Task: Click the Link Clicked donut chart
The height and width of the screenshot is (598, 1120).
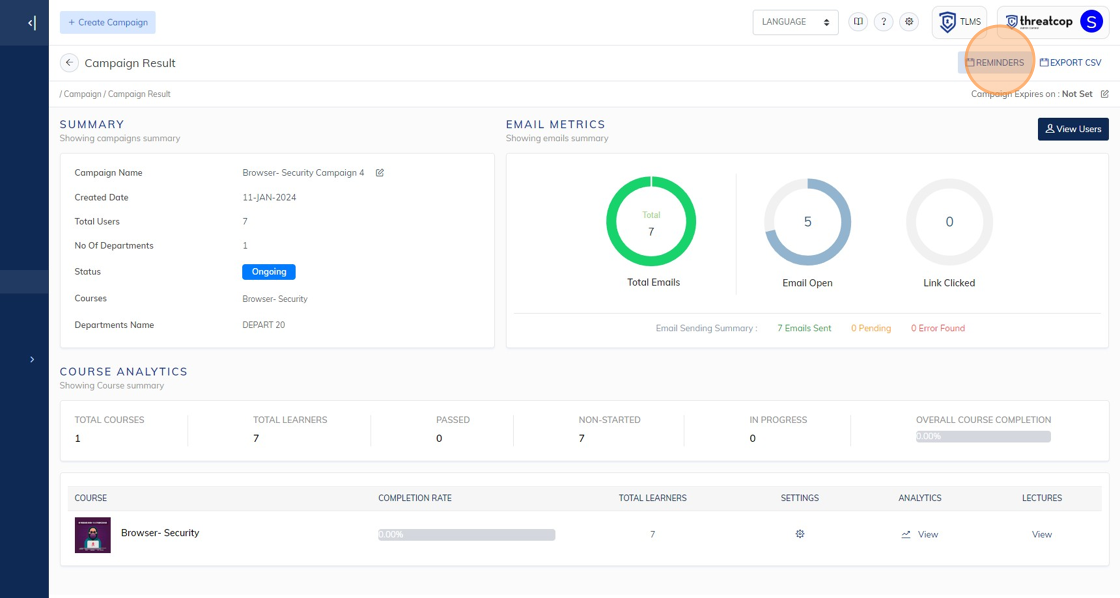Action: click(949, 222)
